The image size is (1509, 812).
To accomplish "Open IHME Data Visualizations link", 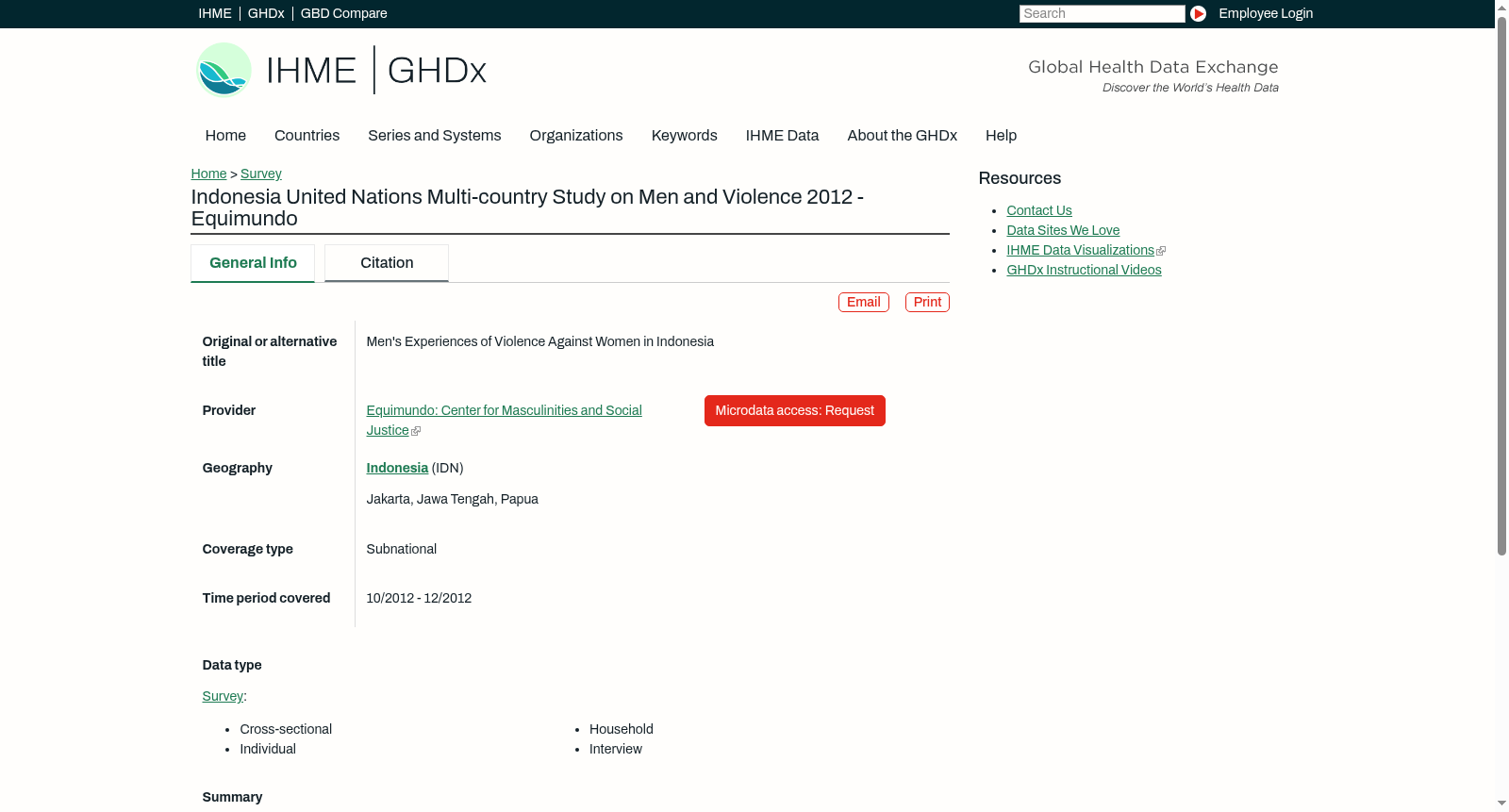I will (1080, 251).
